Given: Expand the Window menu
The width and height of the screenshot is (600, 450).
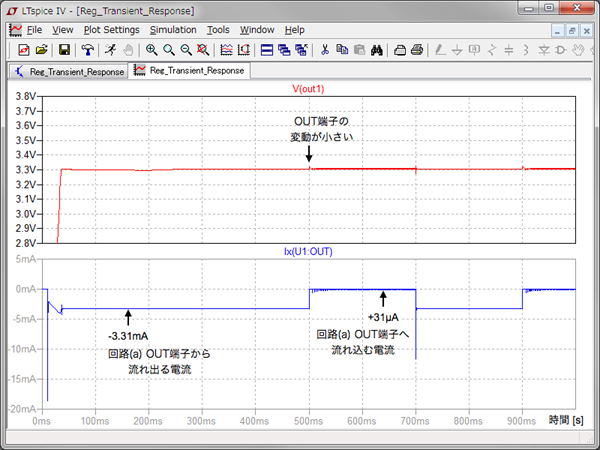Looking at the screenshot, I should click(257, 30).
